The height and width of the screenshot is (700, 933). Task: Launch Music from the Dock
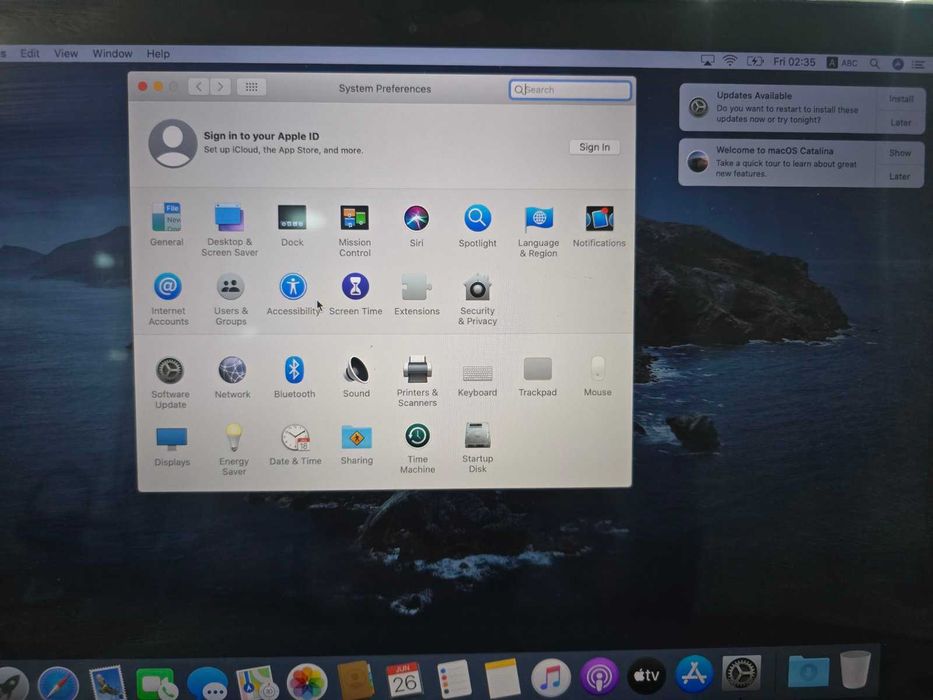click(x=550, y=677)
